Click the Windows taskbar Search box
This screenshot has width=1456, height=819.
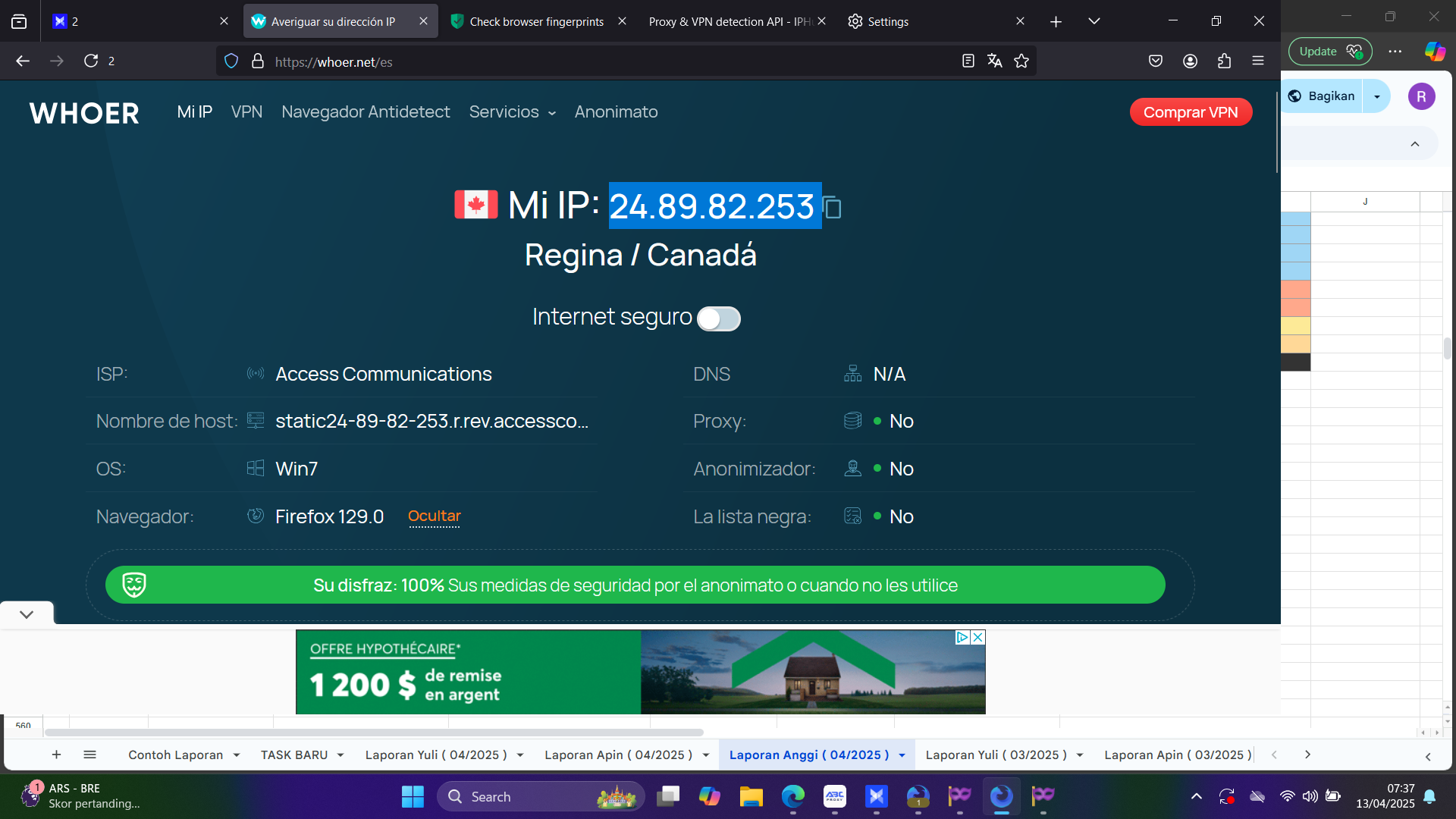pos(541,796)
